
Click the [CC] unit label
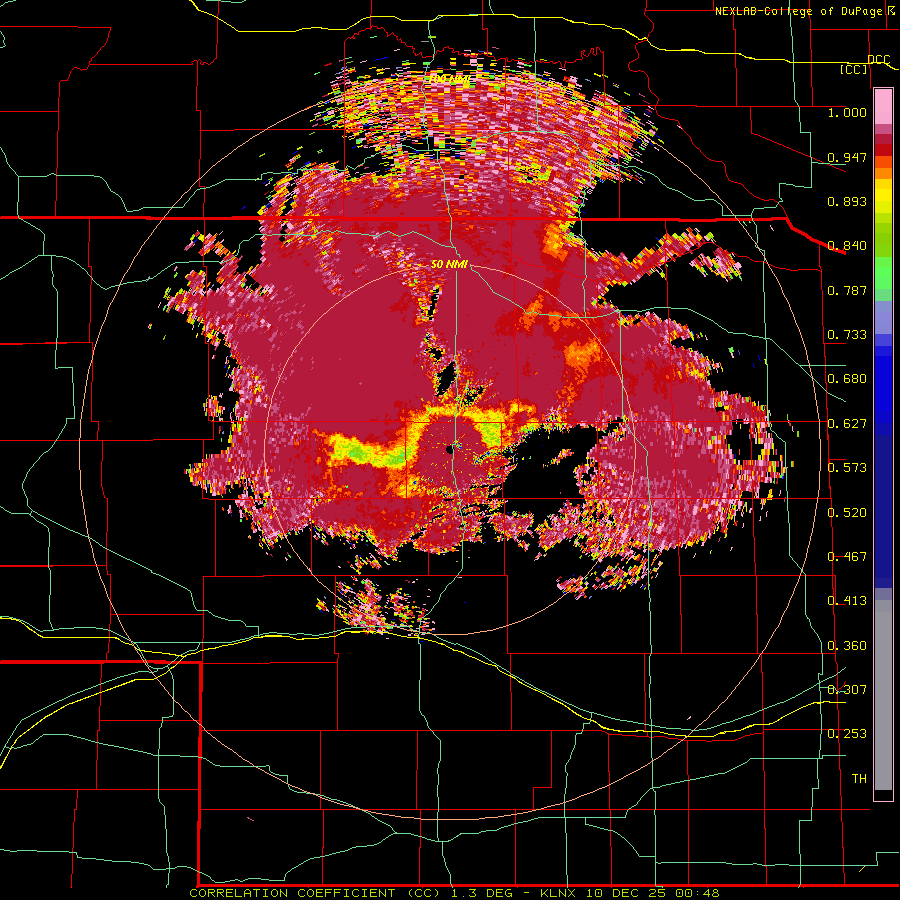click(854, 69)
